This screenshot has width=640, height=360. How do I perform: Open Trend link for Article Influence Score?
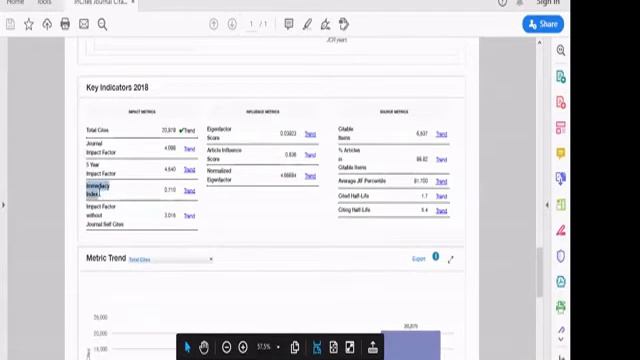pos(310,155)
